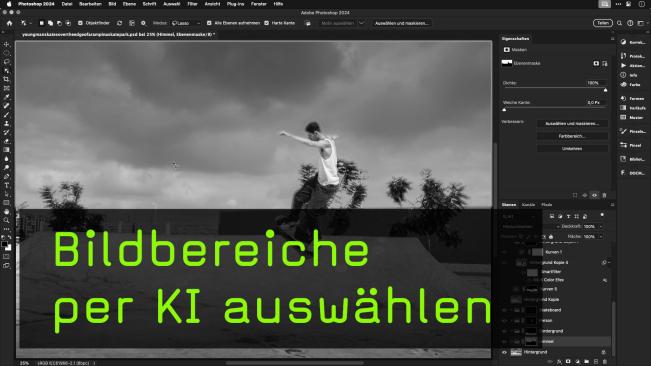Open the Deckkraft dropdown arrow
This screenshot has width=651, height=366.
point(601,227)
